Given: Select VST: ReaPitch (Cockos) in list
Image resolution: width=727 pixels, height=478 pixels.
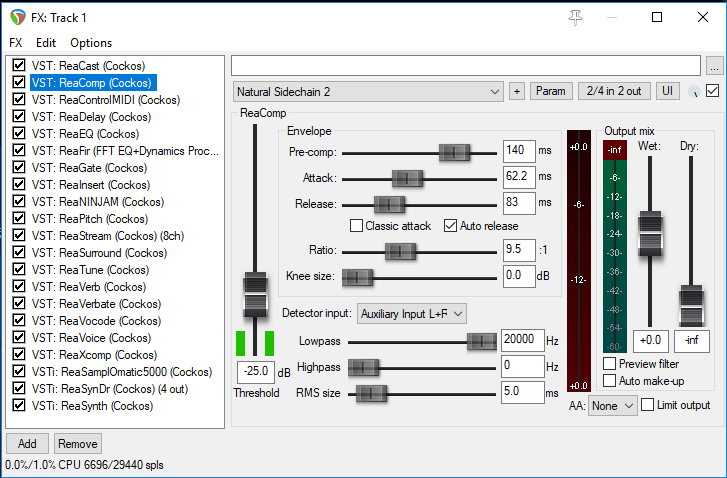Looking at the screenshot, I should [x=90, y=219].
